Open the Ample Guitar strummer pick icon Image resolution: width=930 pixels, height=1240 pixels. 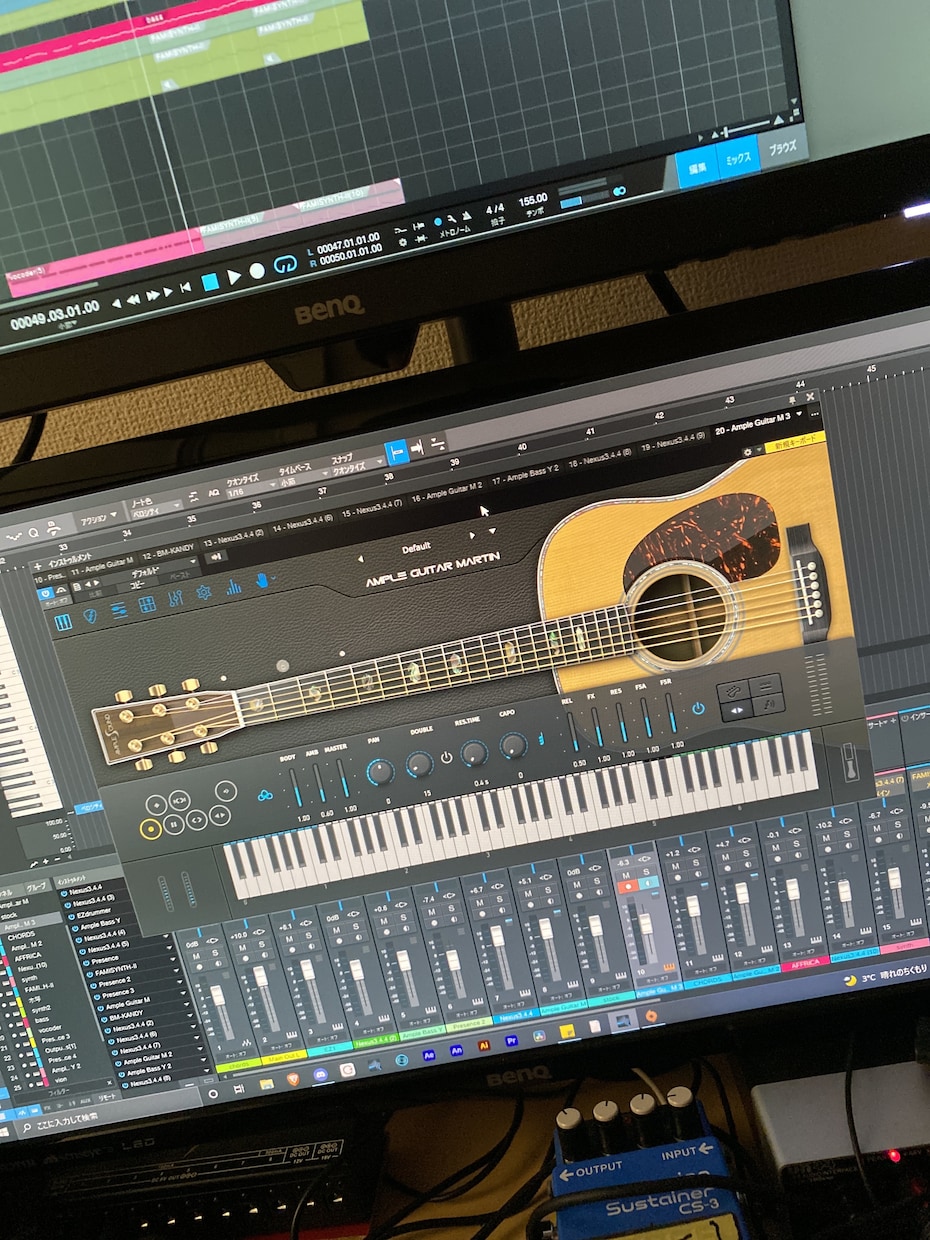point(90,616)
